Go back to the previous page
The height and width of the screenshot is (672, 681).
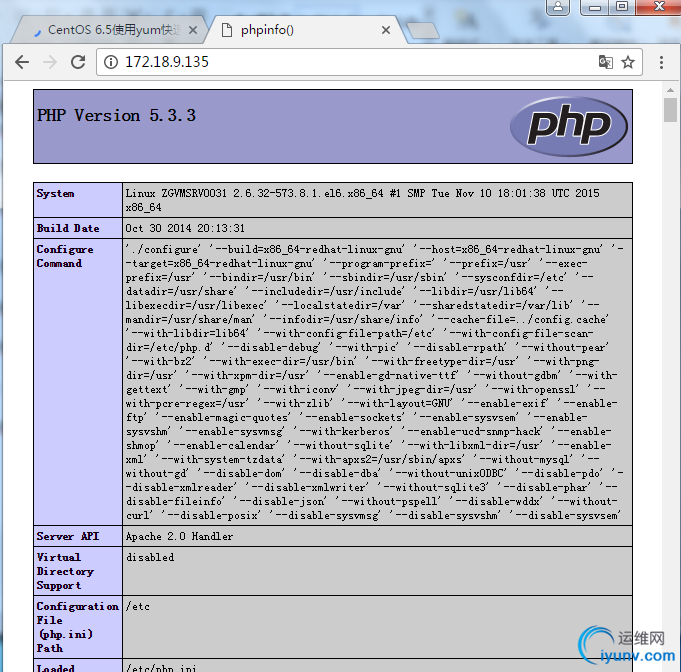pos(22,62)
